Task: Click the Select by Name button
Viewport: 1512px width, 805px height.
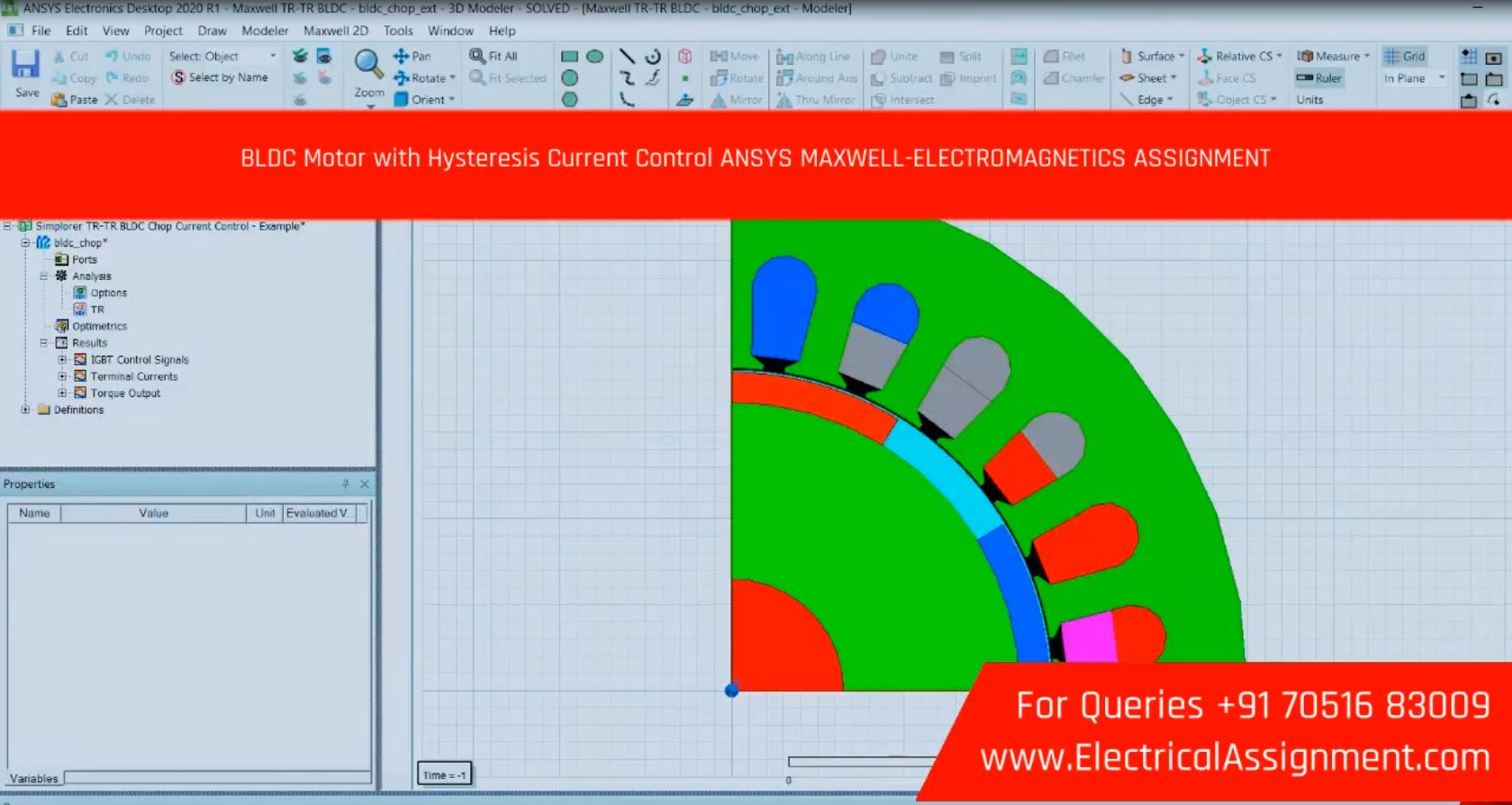Action: tap(220, 77)
